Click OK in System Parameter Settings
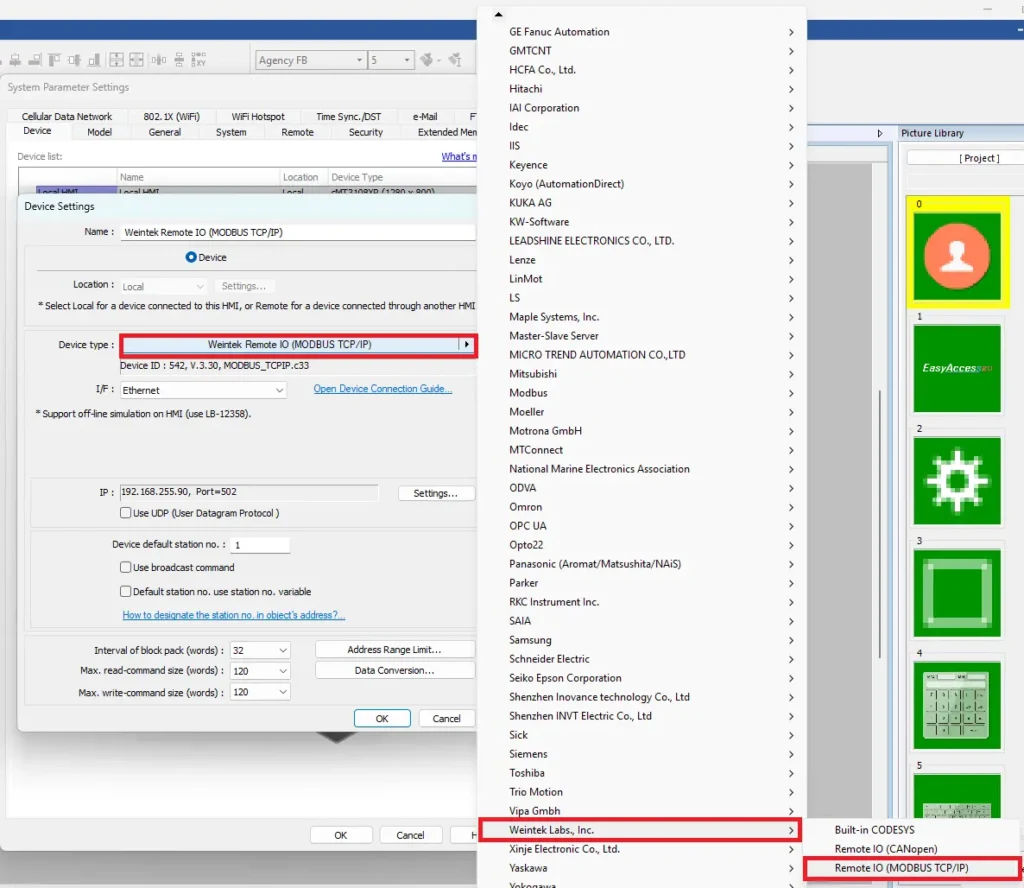 [x=341, y=835]
